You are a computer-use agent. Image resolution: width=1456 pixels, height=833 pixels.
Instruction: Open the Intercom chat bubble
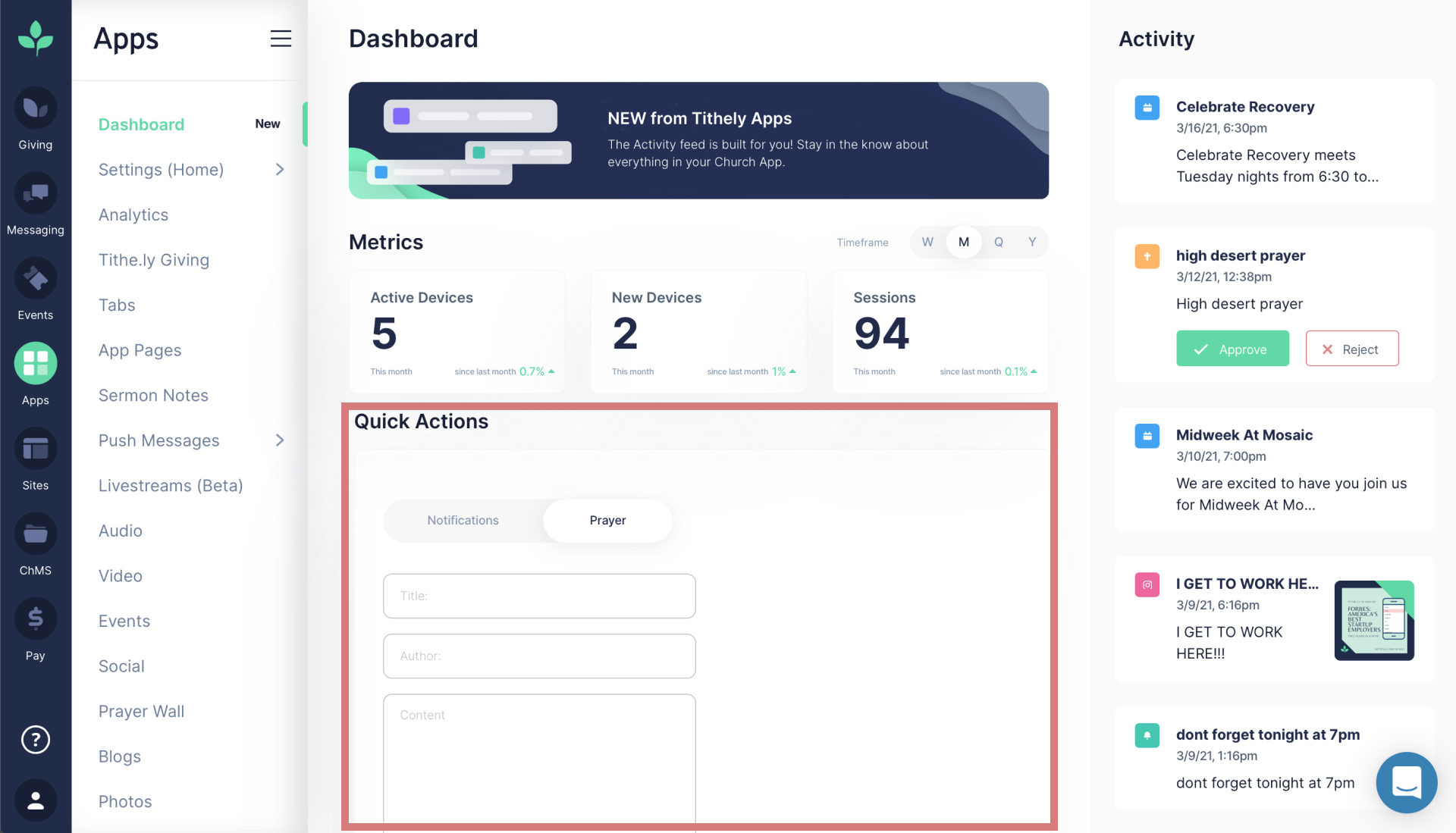pos(1407,783)
